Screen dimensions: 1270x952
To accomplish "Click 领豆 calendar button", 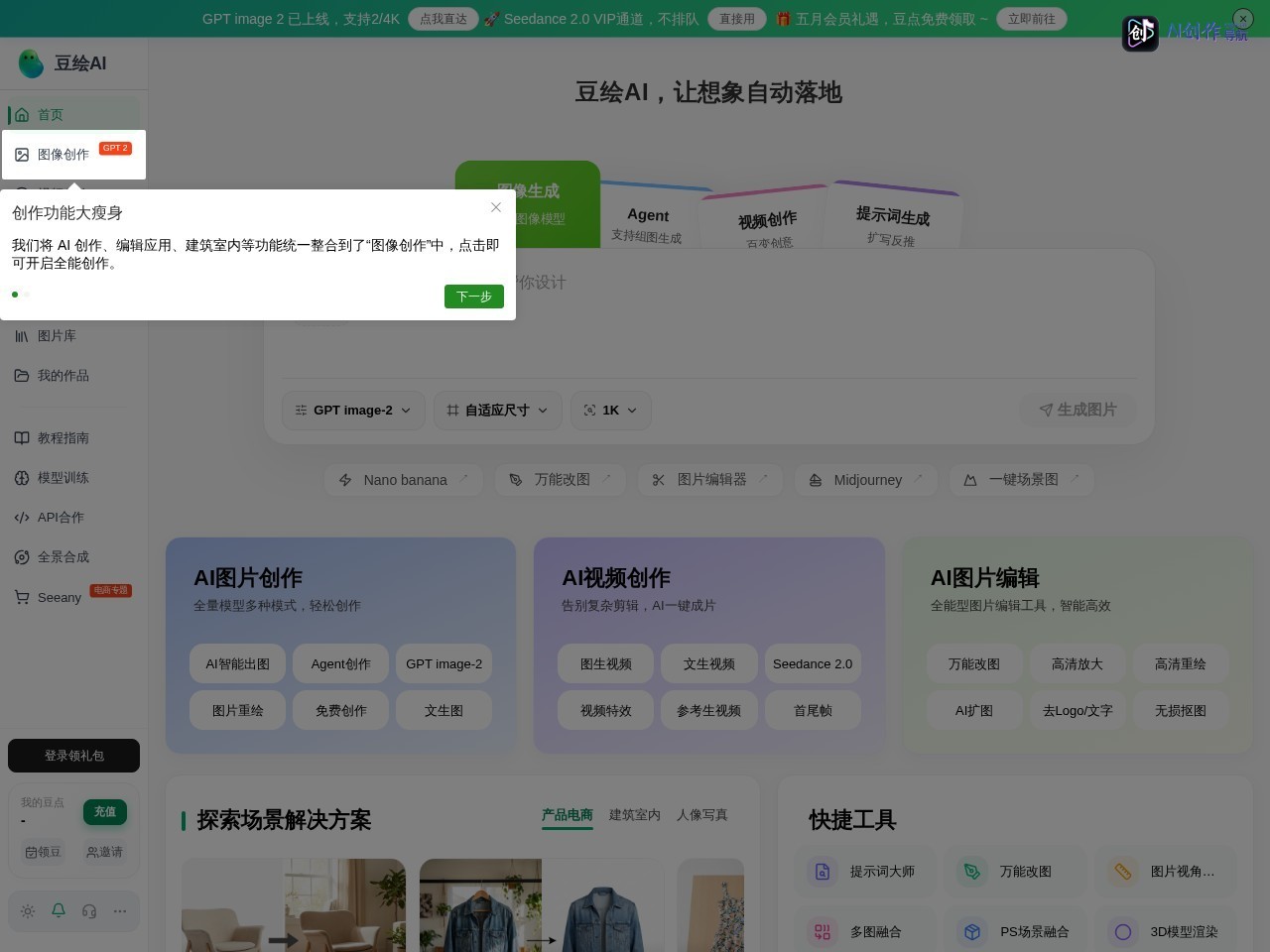I will tap(43, 852).
